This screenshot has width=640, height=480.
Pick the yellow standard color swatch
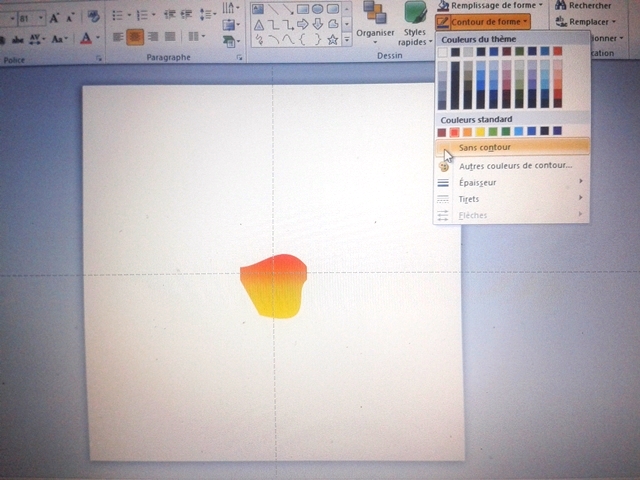(x=480, y=131)
